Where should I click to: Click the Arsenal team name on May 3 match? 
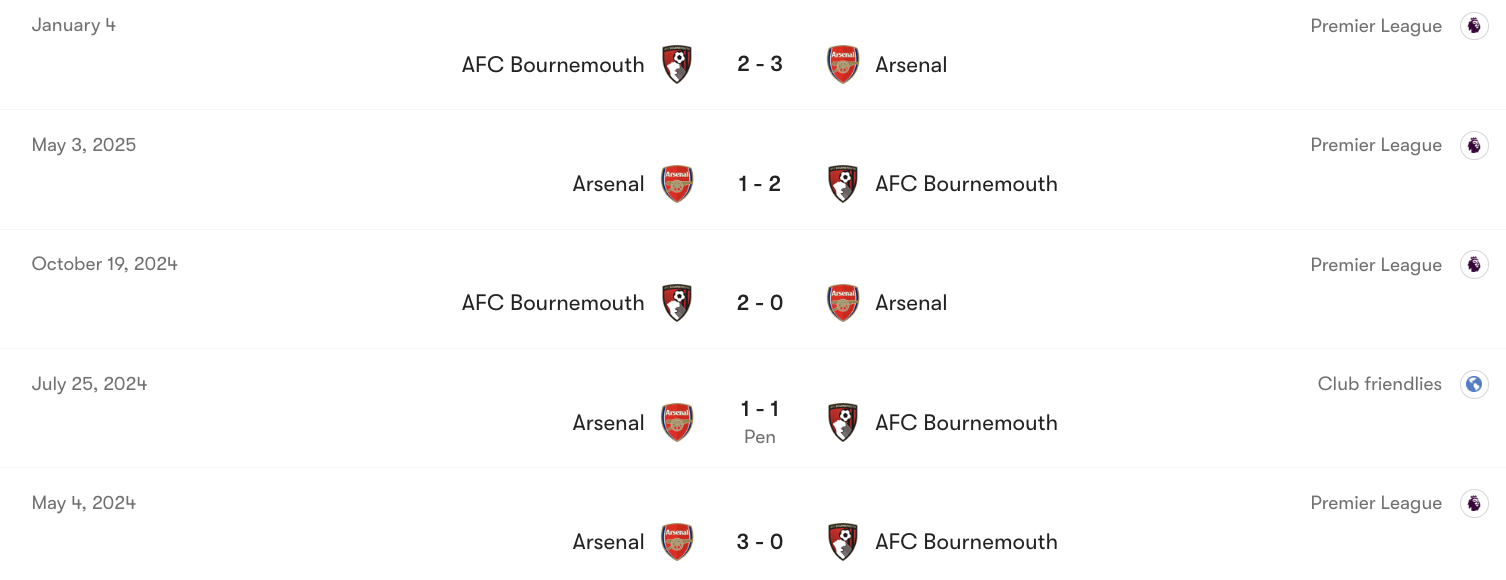[x=608, y=183]
